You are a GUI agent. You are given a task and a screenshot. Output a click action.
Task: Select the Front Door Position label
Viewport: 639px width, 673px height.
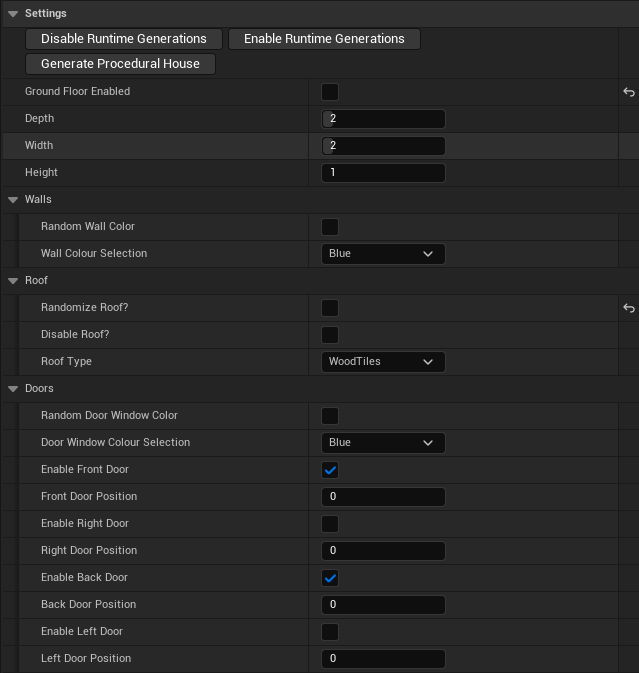coord(89,497)
